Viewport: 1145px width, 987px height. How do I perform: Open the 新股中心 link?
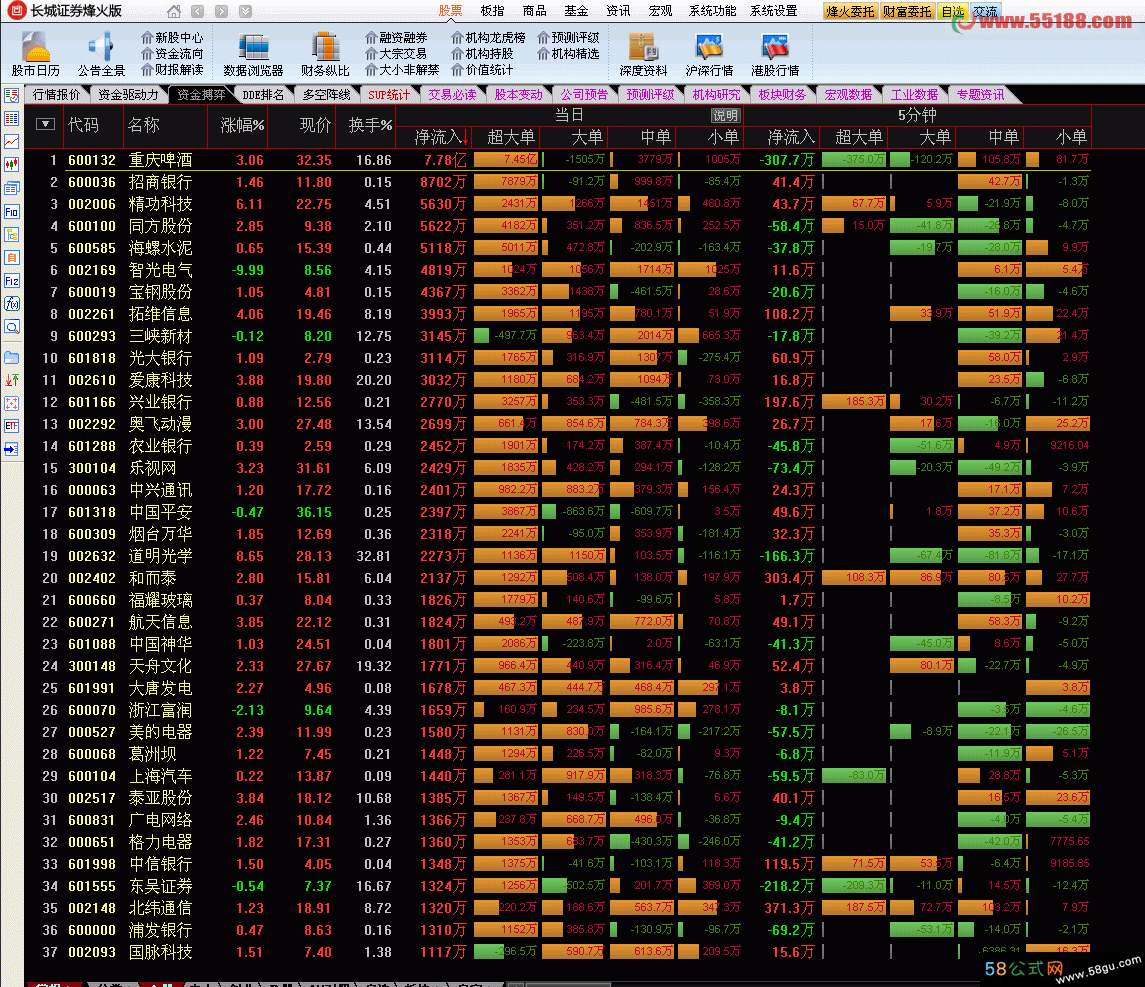pyautogui.click(x=172, y=37)
